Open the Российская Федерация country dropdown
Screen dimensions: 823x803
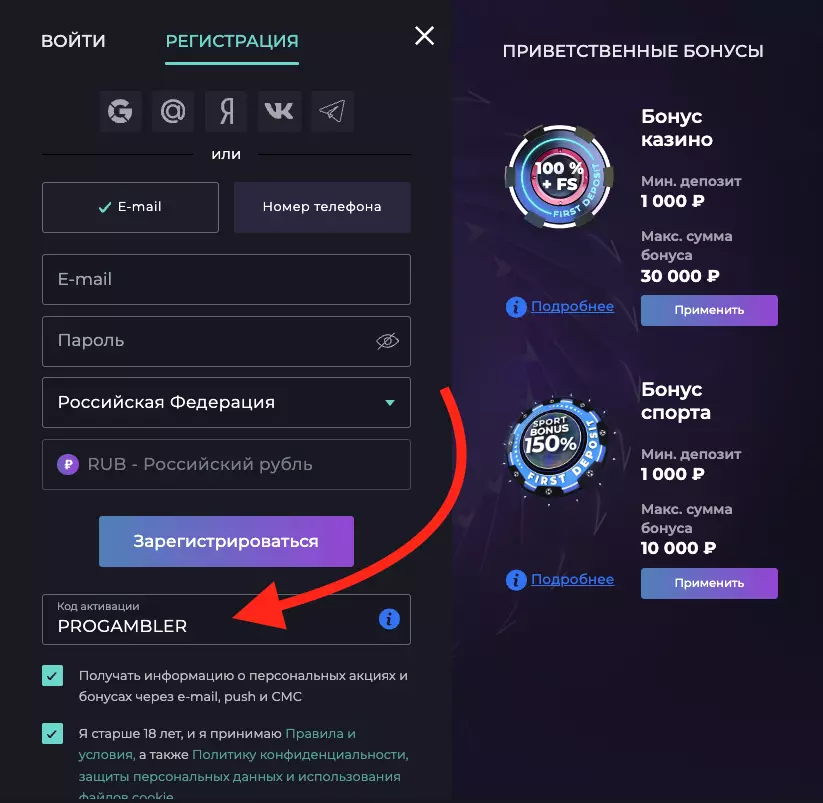point(226,402)
